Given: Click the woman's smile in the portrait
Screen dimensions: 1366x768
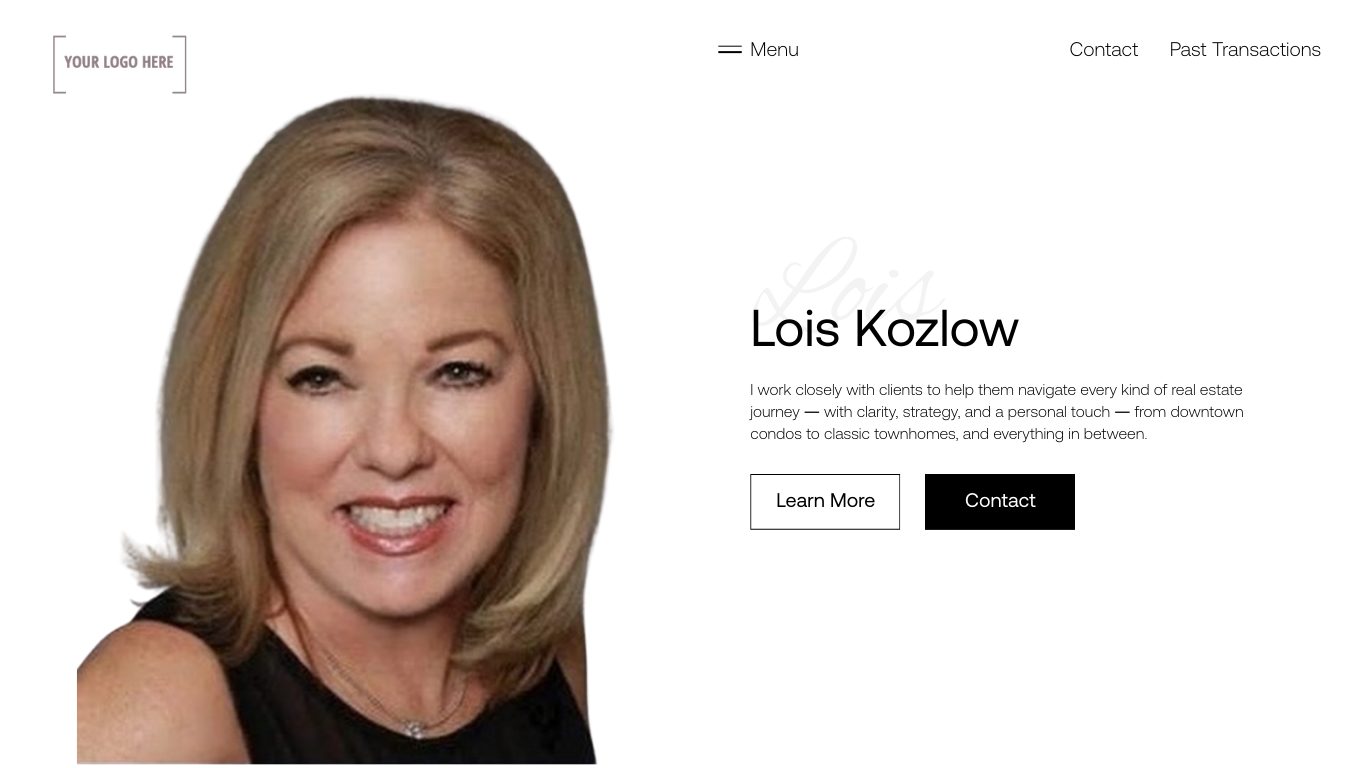Looking at the screenshot, I should (395, 520).
